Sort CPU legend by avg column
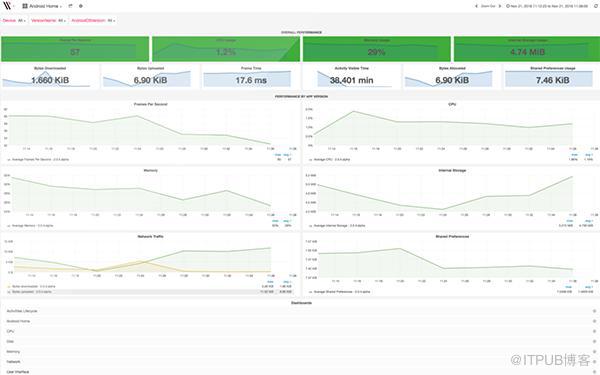Viewport: 600px width, 375px height. coord(589,155)
